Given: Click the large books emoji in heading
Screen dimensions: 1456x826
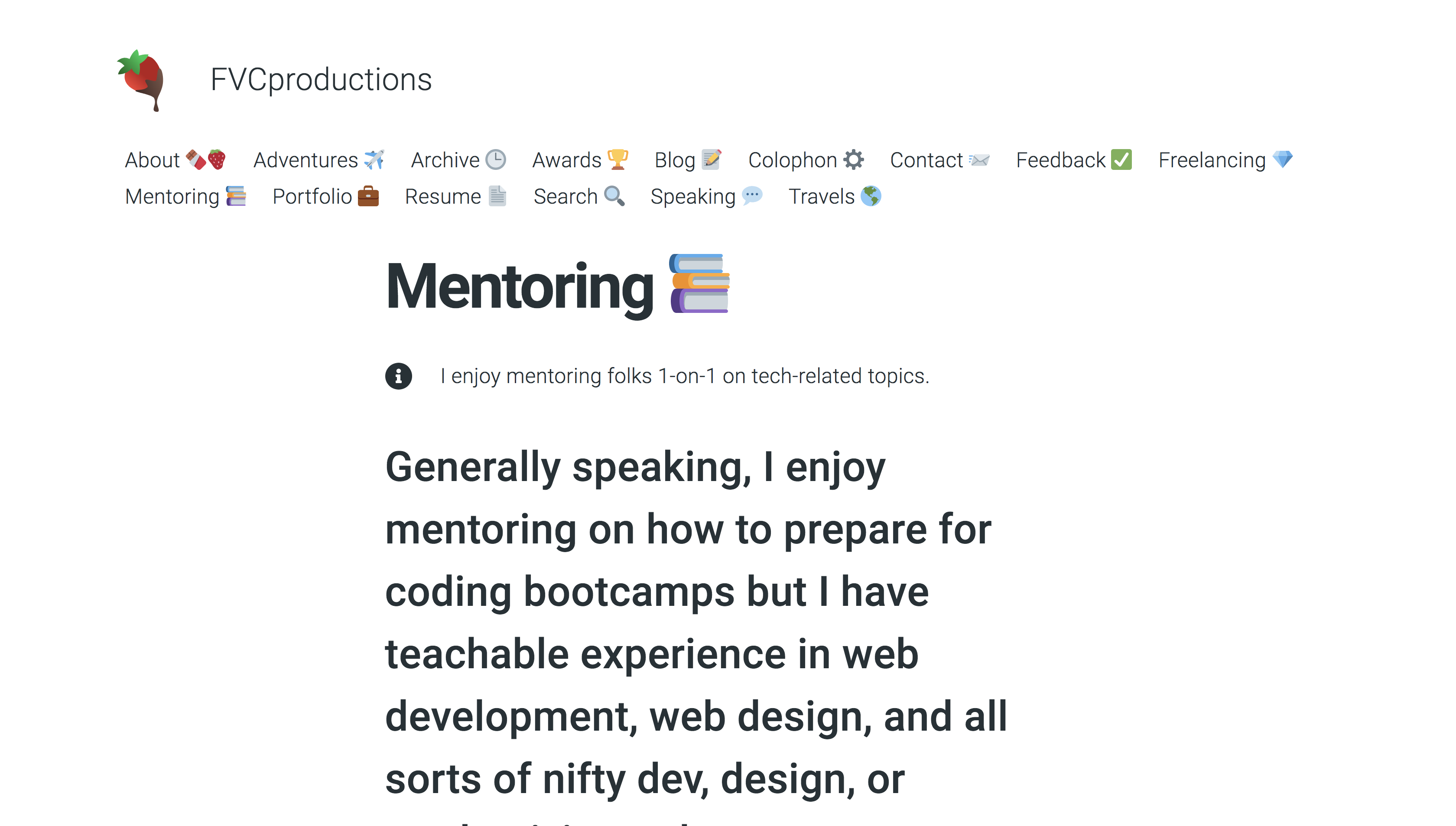Looking at the screenshot, I should point(699,284).
